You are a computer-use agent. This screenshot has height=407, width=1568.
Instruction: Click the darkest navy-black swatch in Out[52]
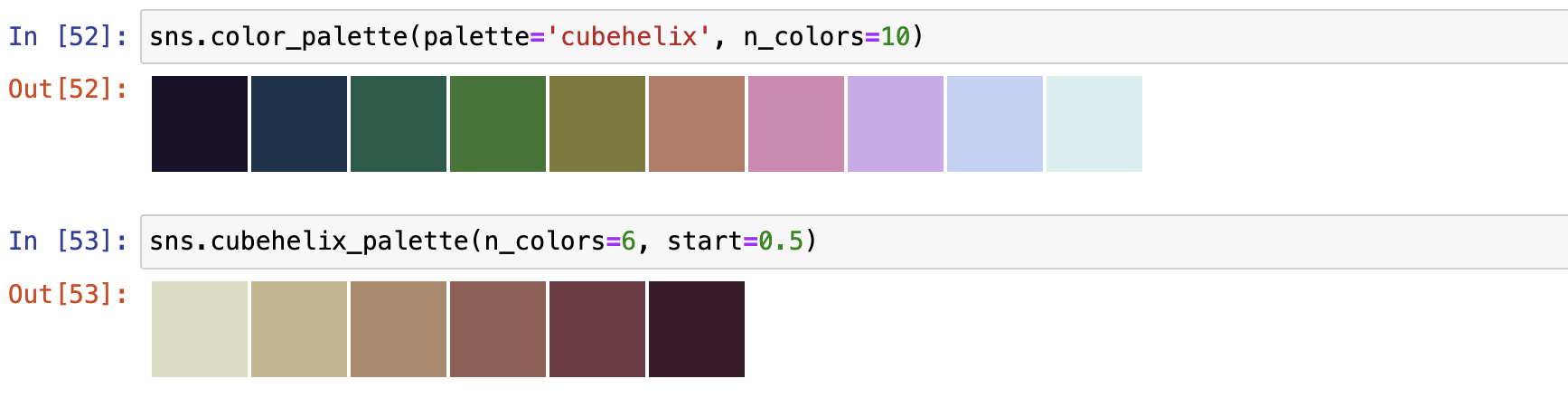200,124
